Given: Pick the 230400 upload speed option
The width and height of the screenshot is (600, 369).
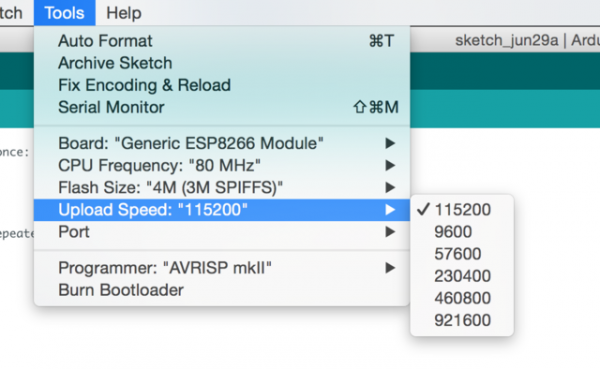Looking at the screenshot, I should 462,276.
